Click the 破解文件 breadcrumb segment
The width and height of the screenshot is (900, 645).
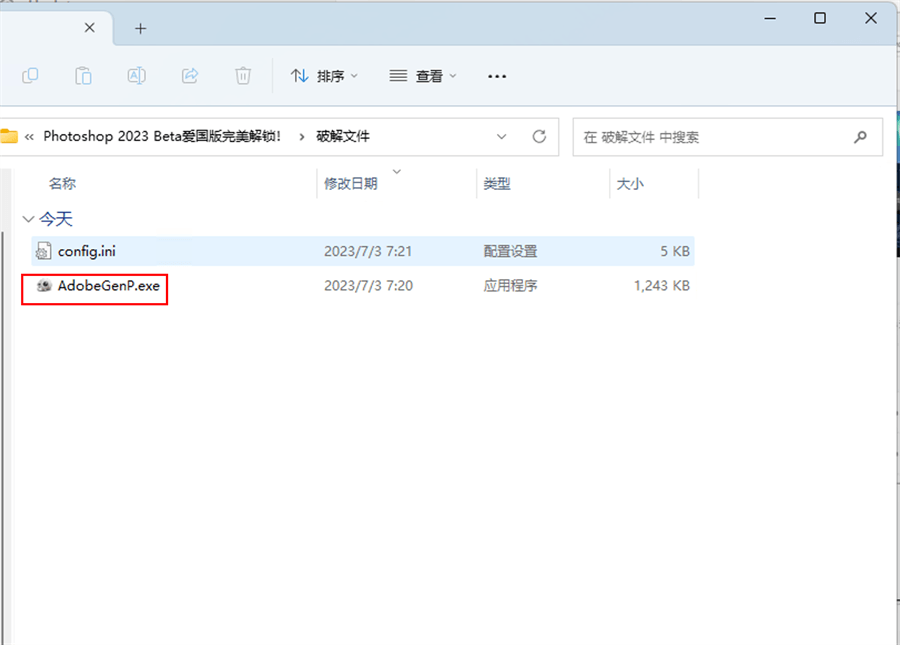pyautogui.click(x=343, y=136)
